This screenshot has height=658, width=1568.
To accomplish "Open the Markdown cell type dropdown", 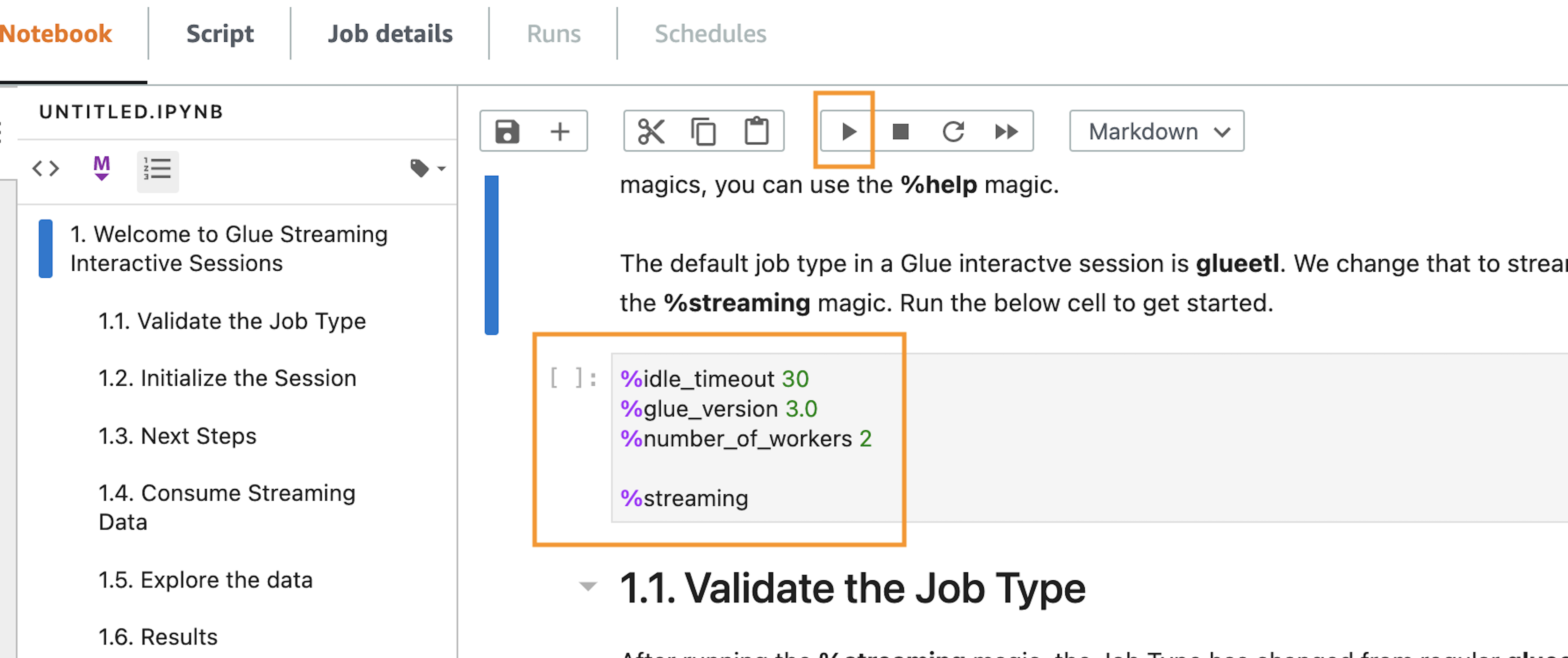I will coord(1156,131).
